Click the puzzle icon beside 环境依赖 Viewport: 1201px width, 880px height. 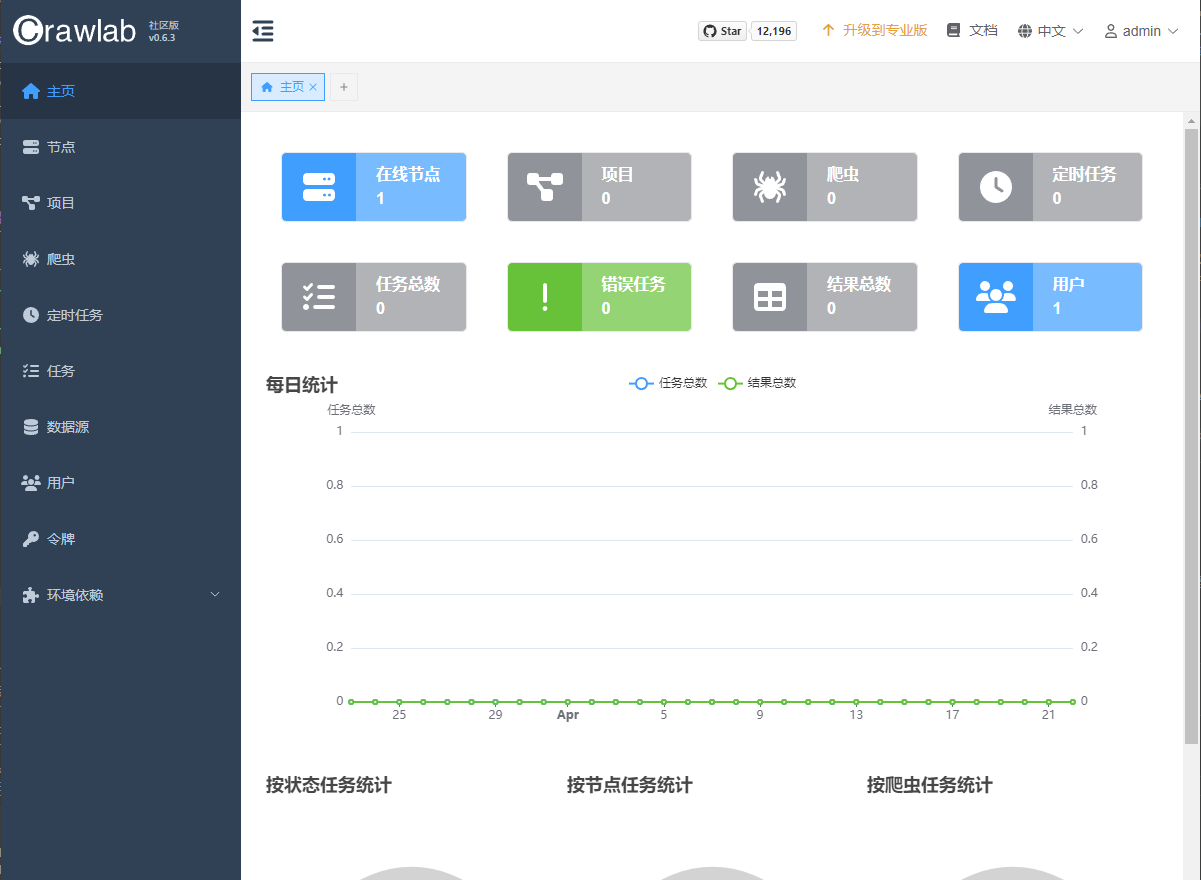point(31,595)
